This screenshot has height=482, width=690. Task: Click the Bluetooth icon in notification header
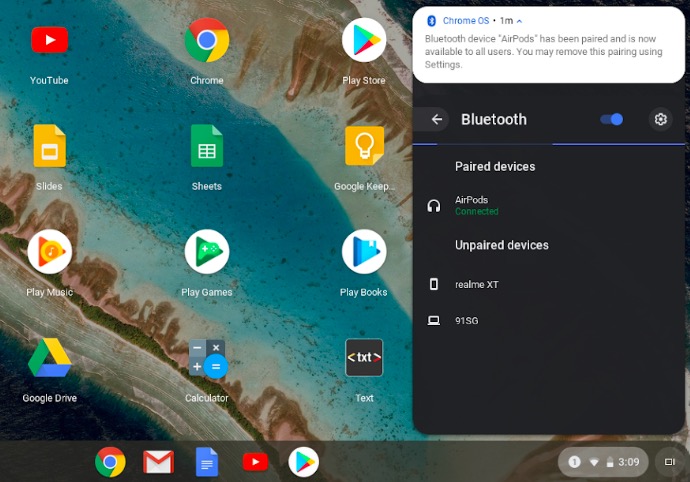point(432,21)
